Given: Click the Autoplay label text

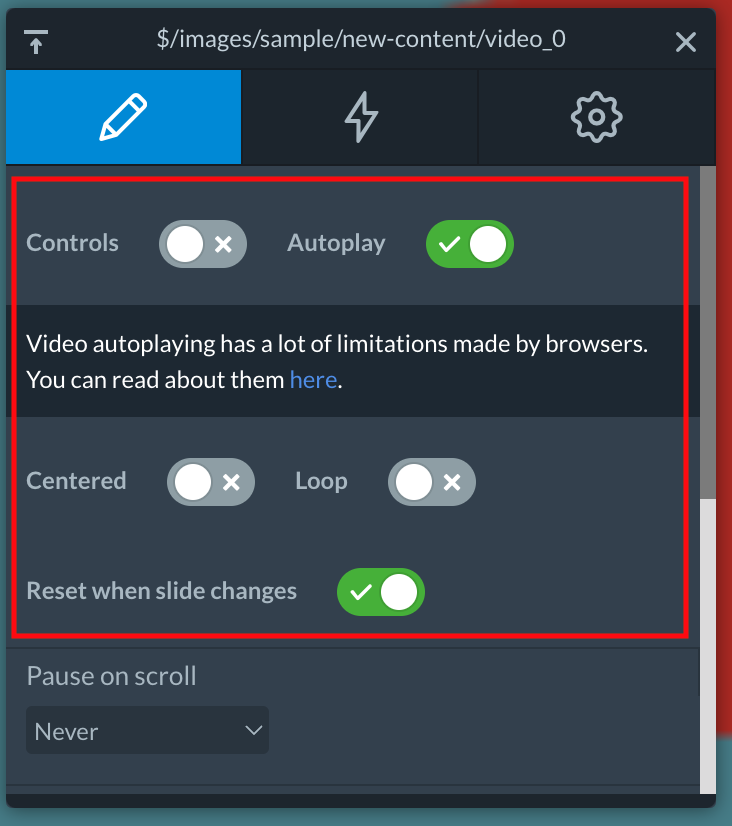Looking at the screenshot, I should (336, 243).
